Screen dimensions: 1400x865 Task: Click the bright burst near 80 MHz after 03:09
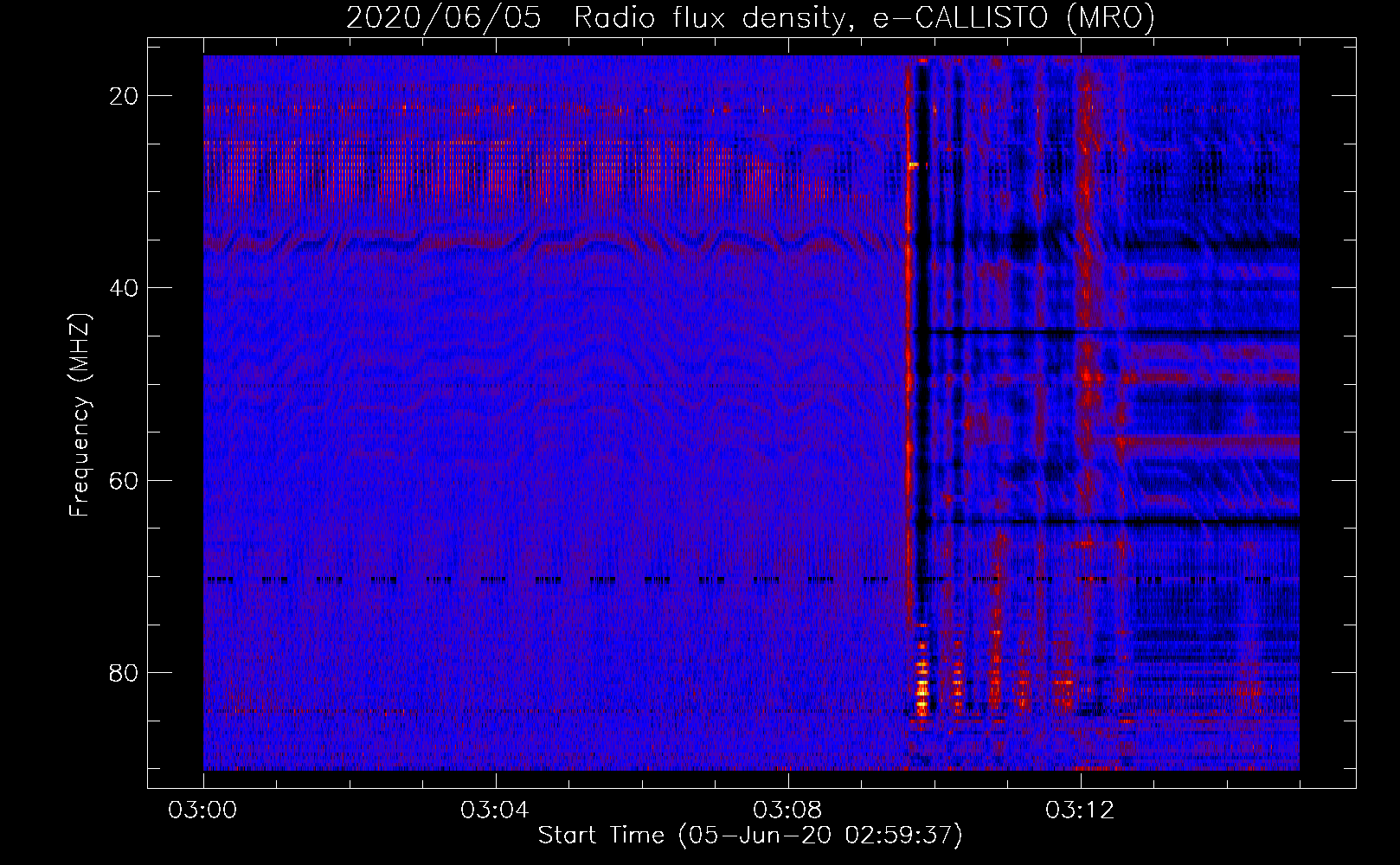[x=922, y=679]
